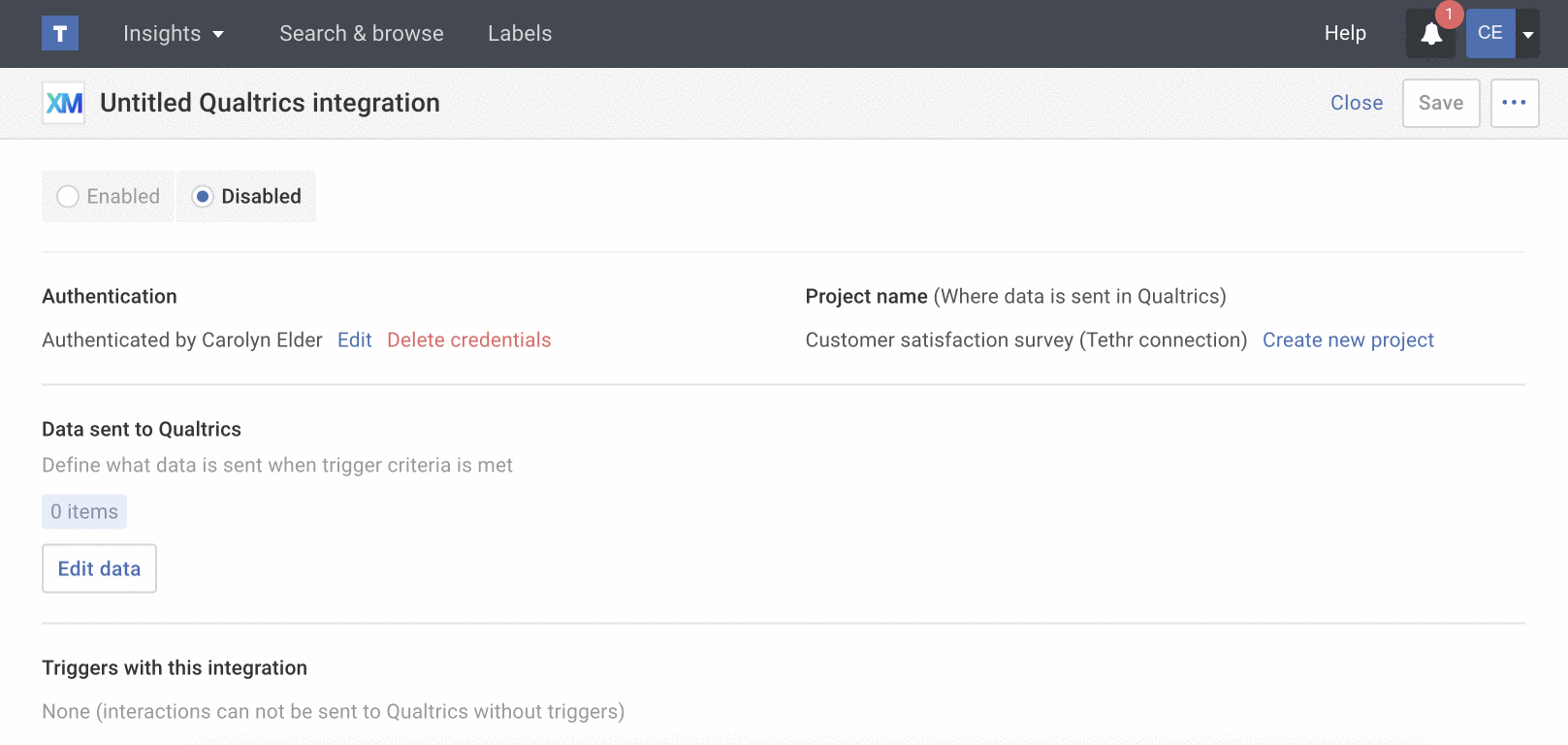The height and width of the screenshot is (745, 1568).
Task: Click the Edit authentication link
Action: point(354,340)
